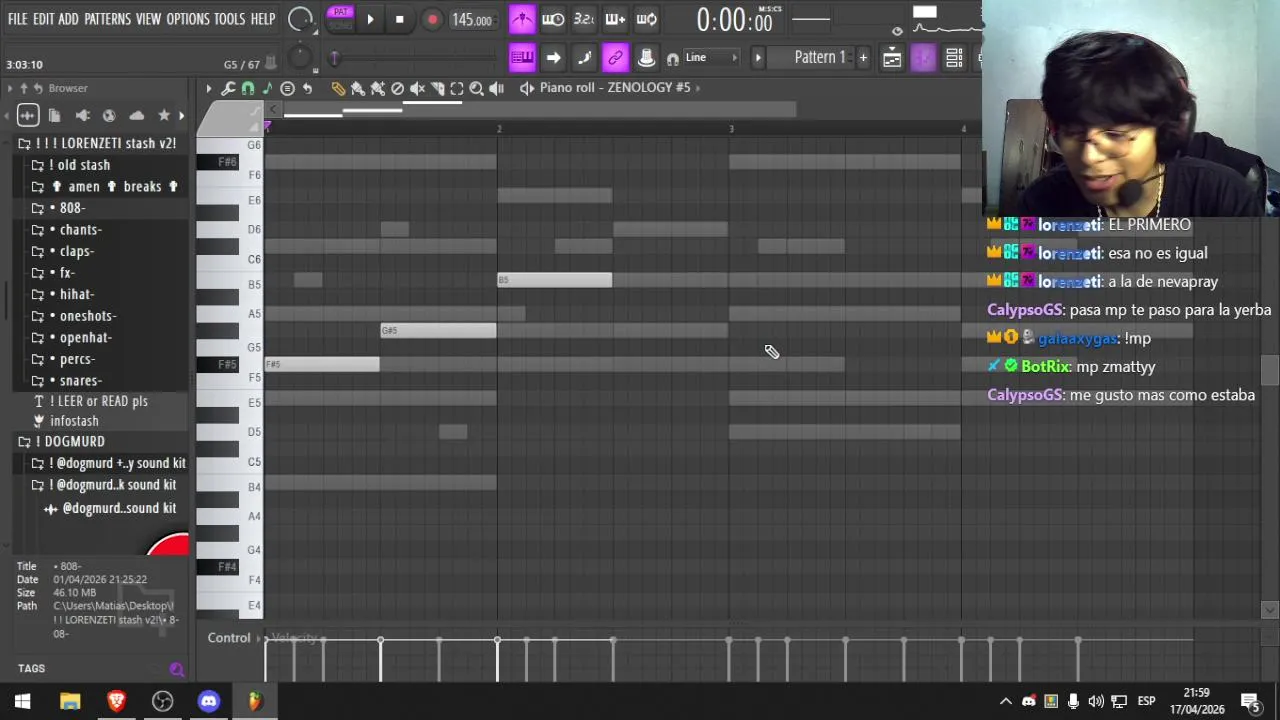Screen dimensions: 1280x720
Task: Choose the Select marquee tool
Action: click(x=457, y=88)
